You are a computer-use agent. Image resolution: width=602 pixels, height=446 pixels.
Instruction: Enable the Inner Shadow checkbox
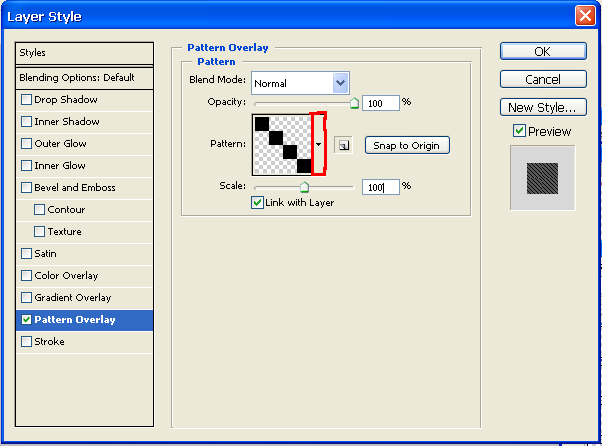coord(26,122)
